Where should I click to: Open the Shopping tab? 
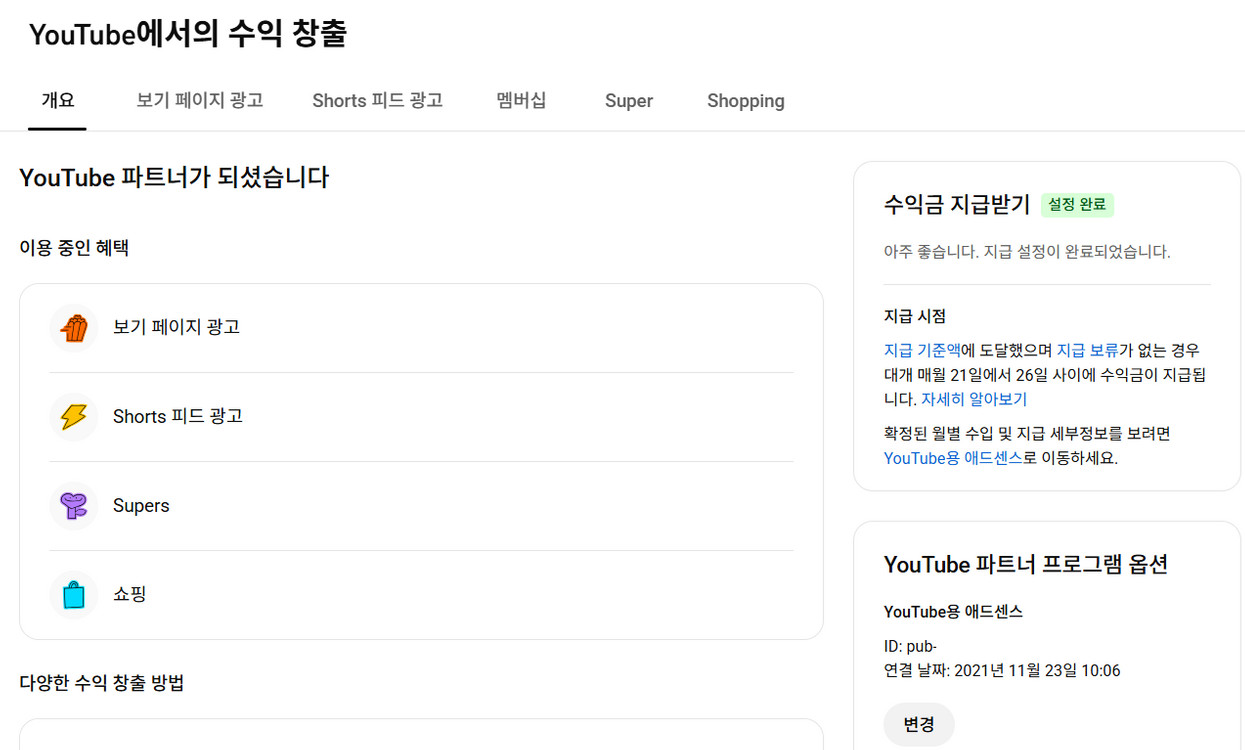click(745, 100)
